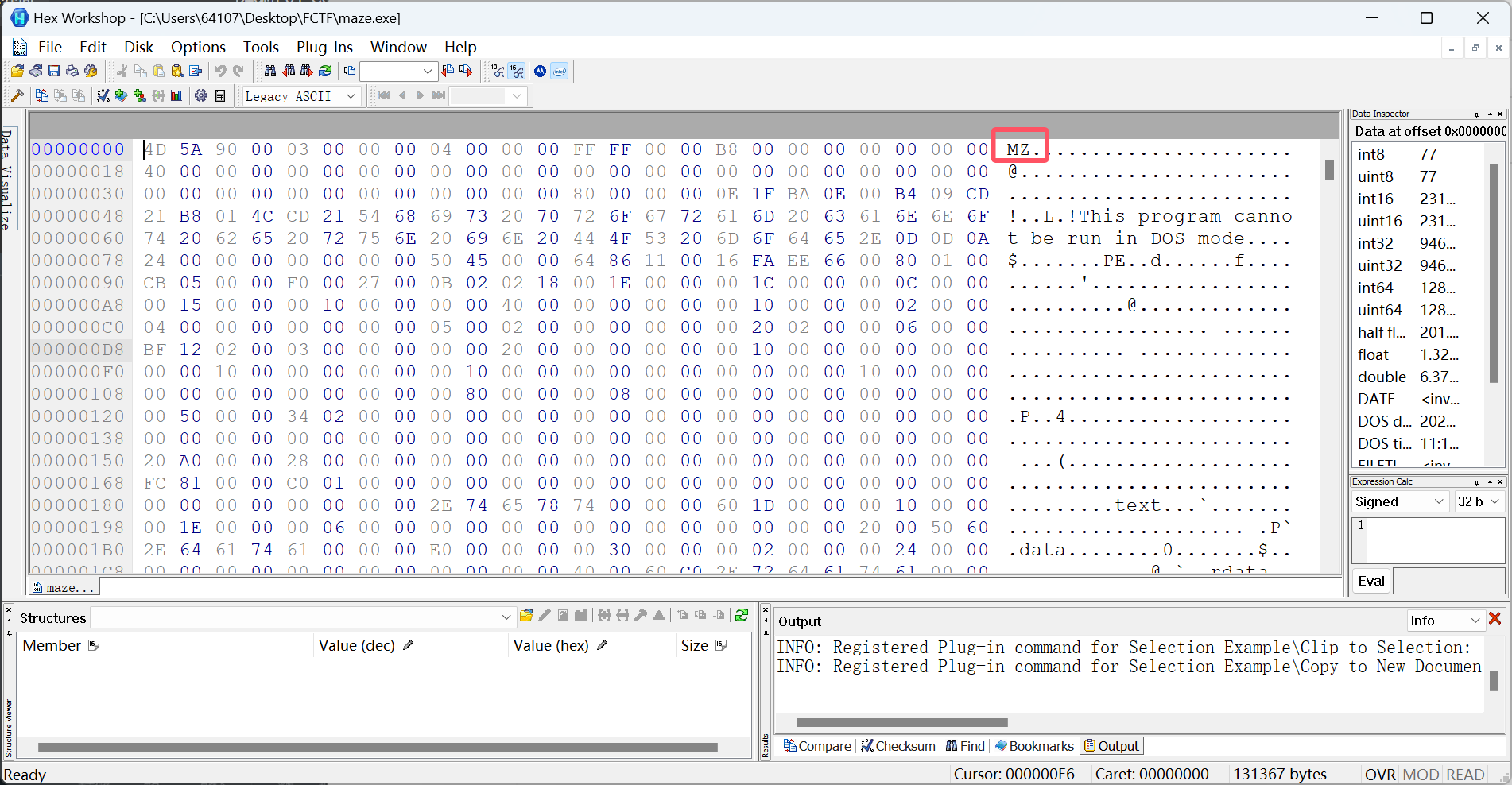Toggle decimal offset view icon (10)
This screenshot has width=1512, height=785.
[x=498, y=72]
